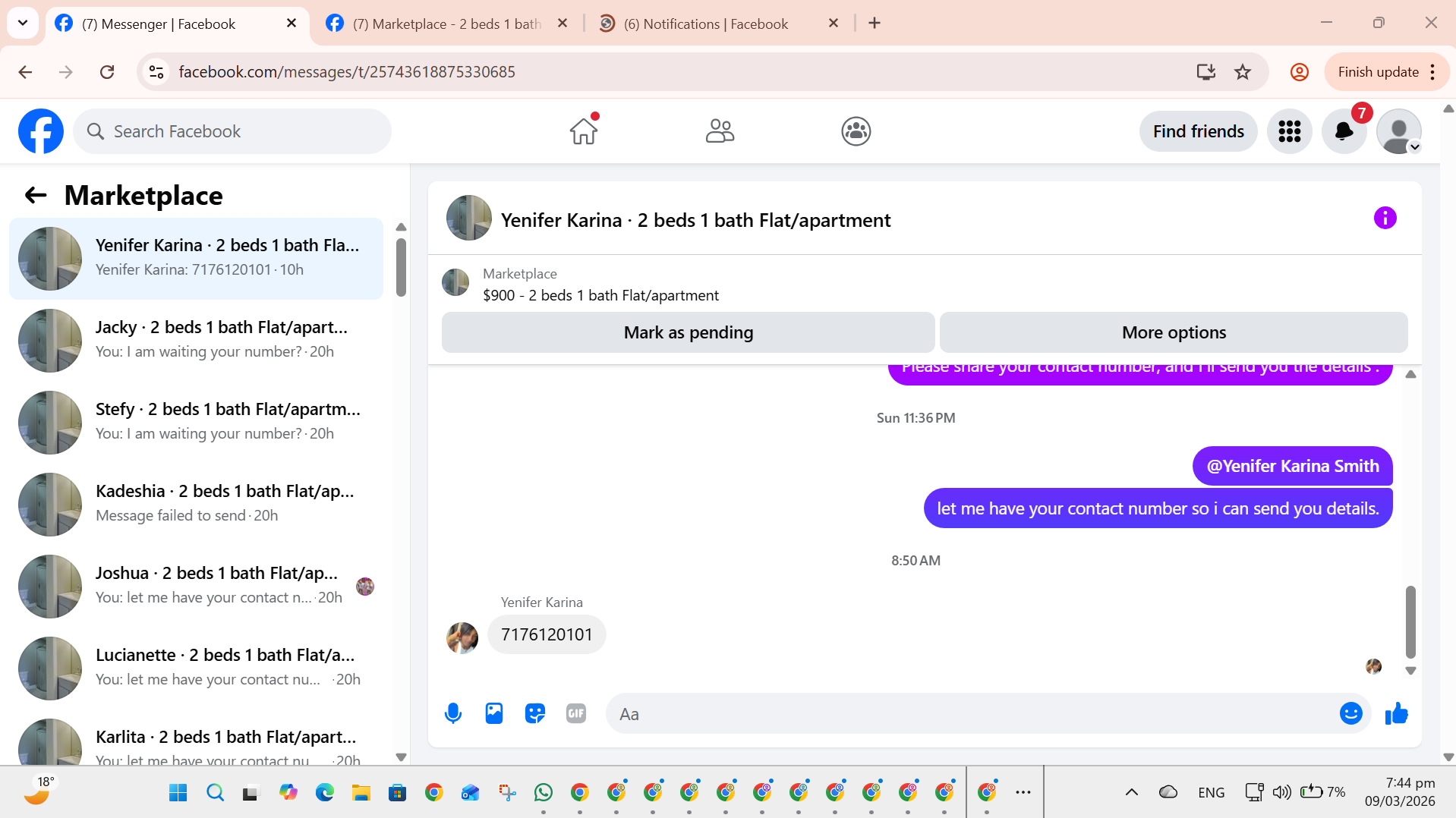
Task: Go back from Marketplace chats list
Action: [x=36, y=196]
